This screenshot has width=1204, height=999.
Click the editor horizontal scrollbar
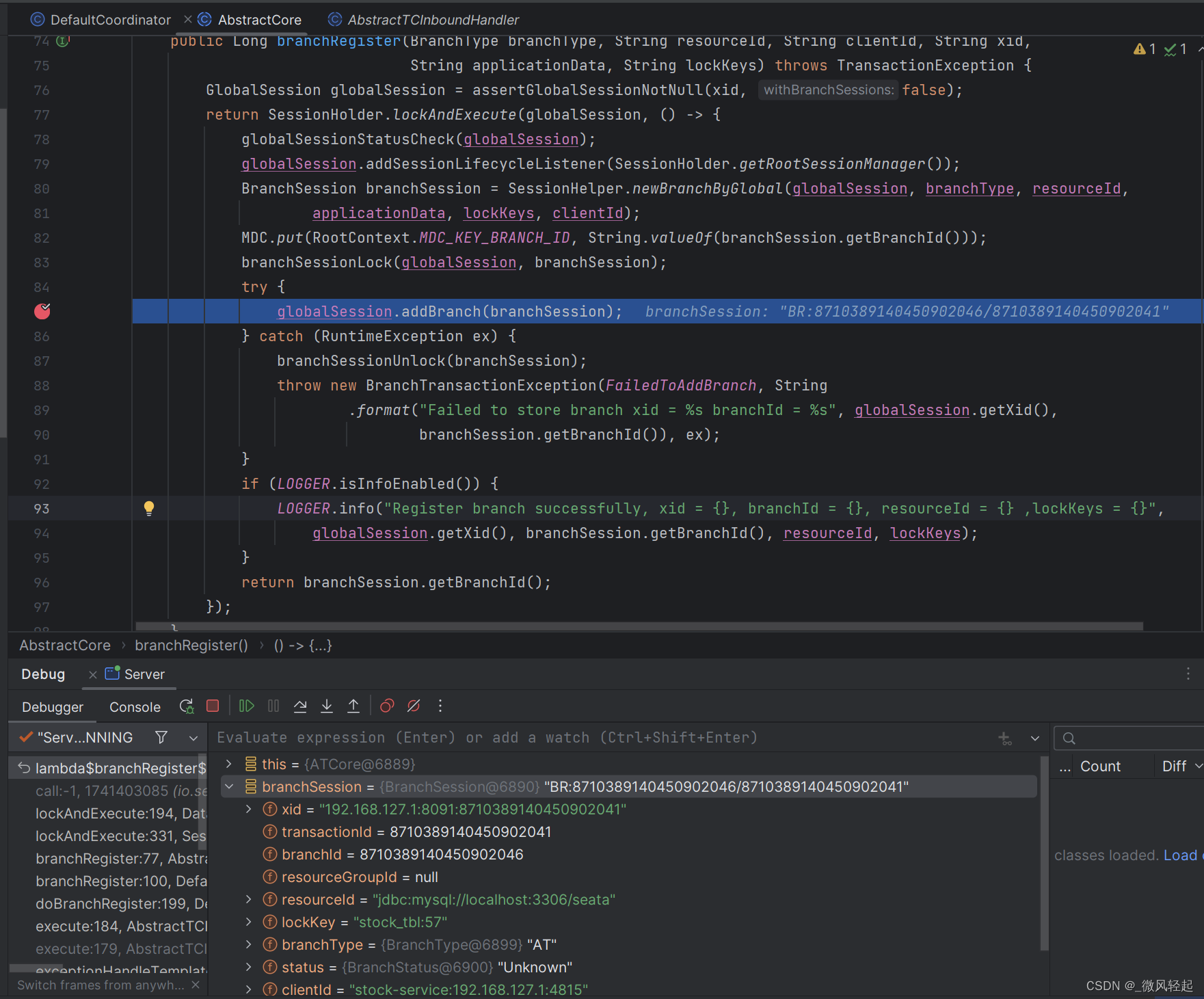(x=639, y=626)
